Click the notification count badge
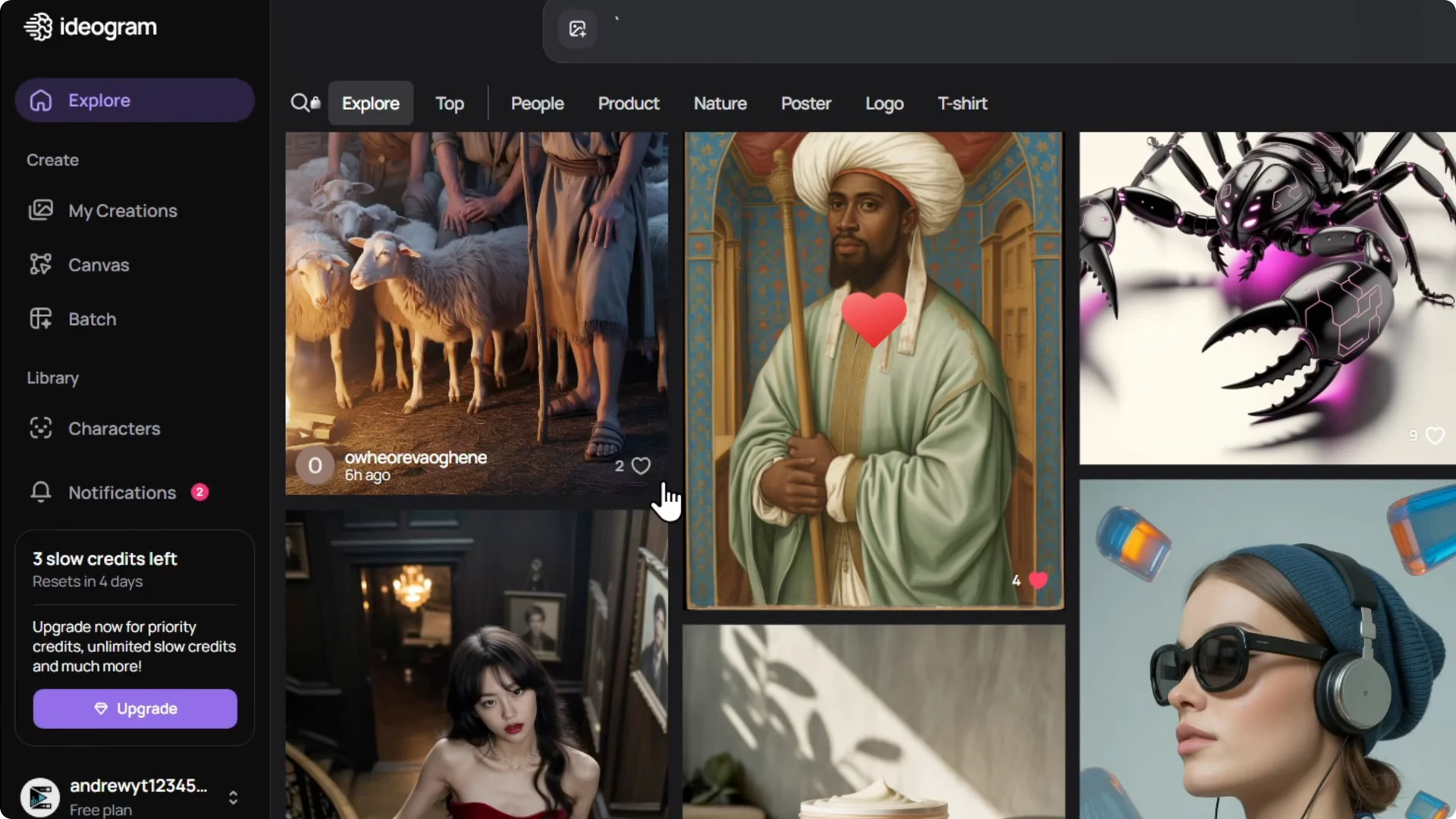Viewport: 1456px width, 819px height. pyautogui.click(x=199, y=491)
